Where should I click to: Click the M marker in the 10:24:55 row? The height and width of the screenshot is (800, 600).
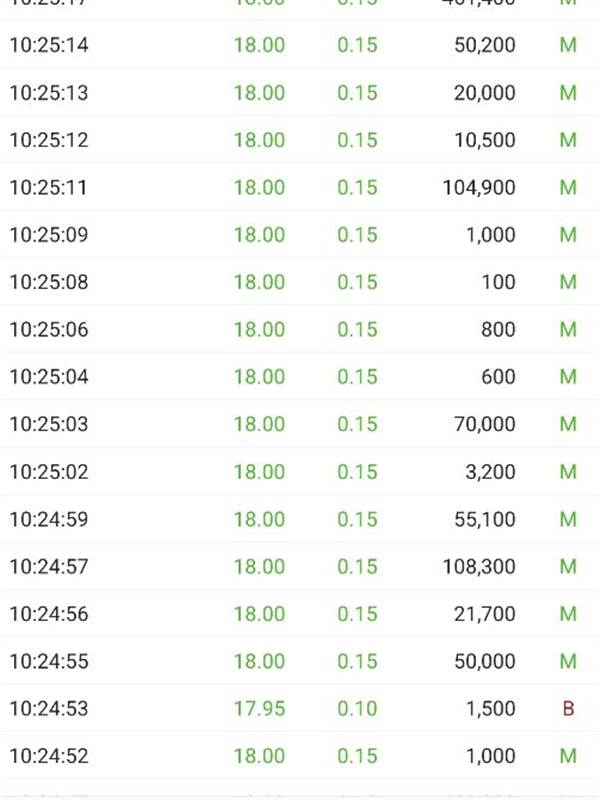pos(568,662)
